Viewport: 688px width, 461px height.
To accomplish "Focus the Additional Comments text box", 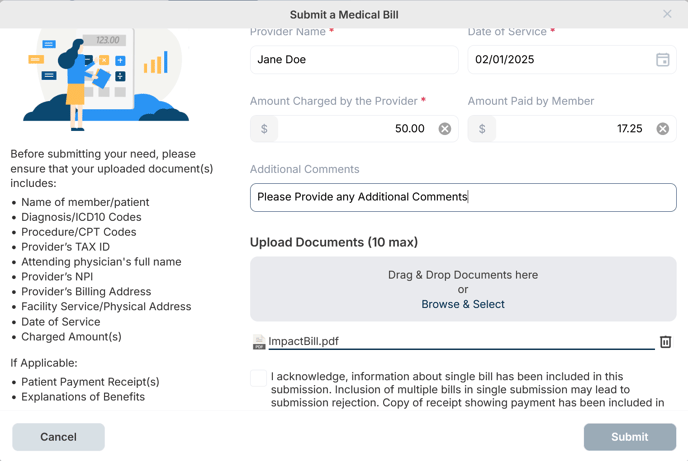I will point(463,197).
